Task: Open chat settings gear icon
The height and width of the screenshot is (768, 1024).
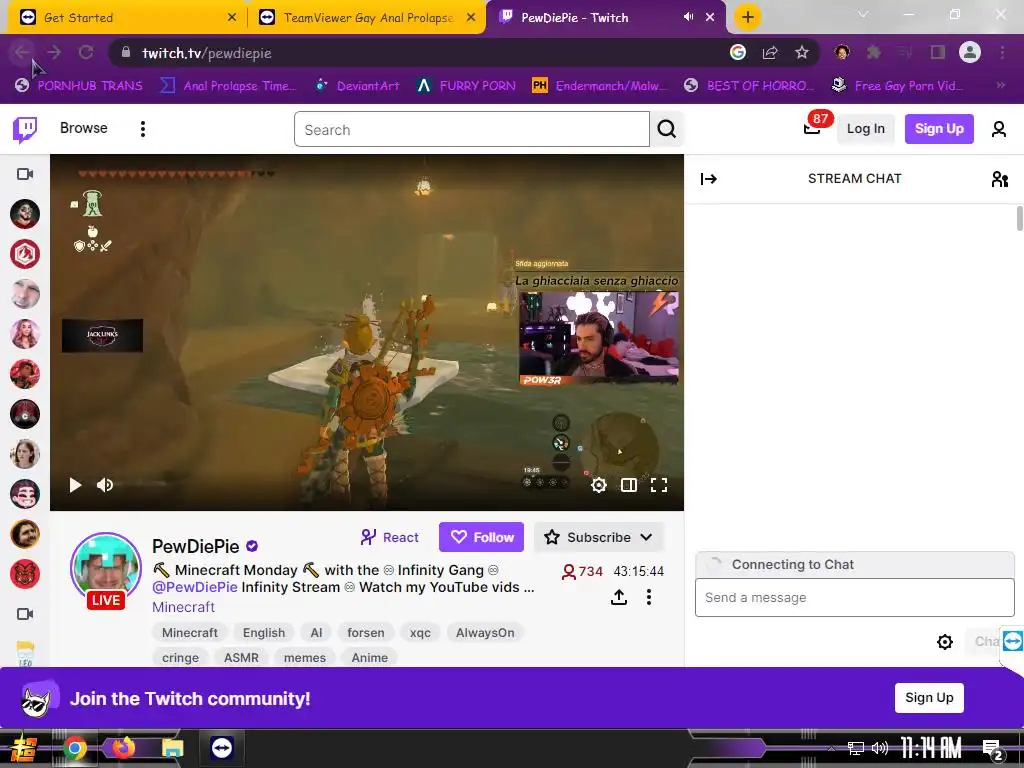Action: click(x=944, y=642)
